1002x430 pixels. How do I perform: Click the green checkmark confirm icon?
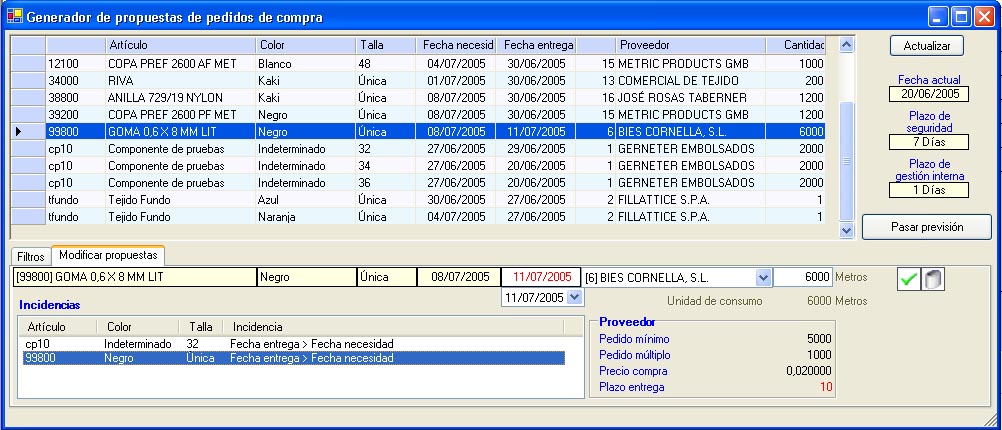tap(909, 281)
